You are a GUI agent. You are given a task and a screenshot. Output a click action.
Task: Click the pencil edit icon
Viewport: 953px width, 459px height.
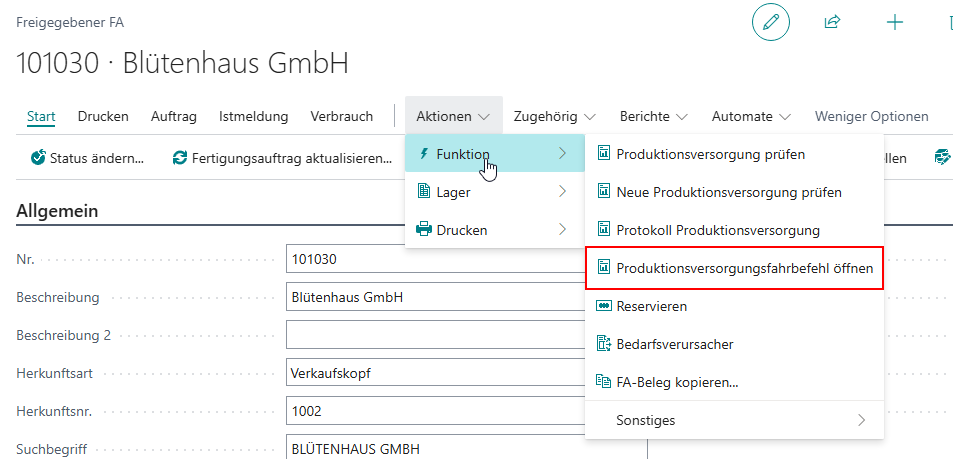[770, 22]
